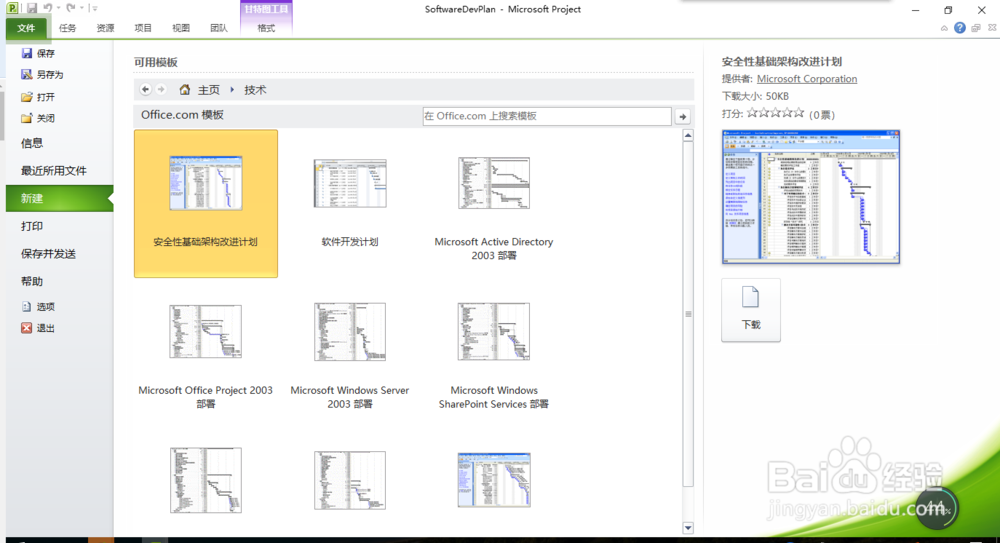Open the Microsoft Corporation provider link
The image size is (1000, 543).
click(807, 78)
